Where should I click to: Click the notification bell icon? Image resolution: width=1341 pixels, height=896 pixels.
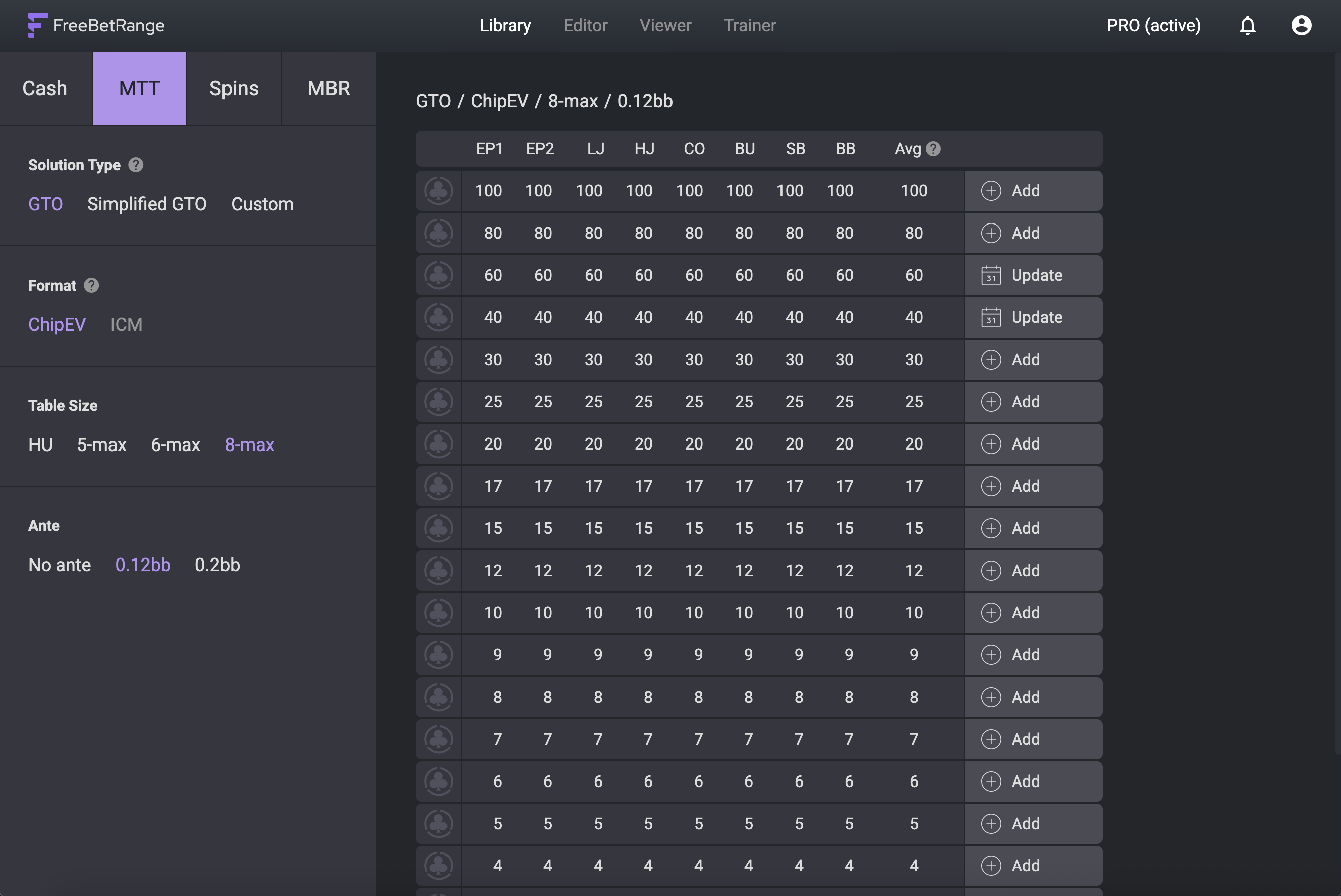(x=1247, y=25)
